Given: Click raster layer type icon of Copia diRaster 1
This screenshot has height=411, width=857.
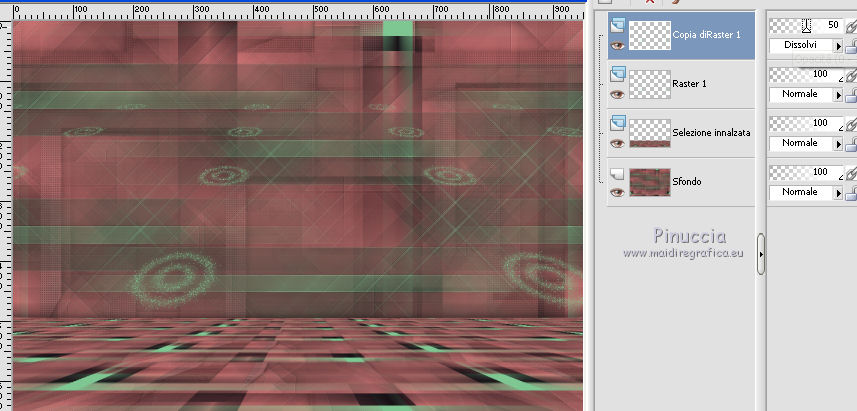Looking at the screenshot, I should click(618, 25).
